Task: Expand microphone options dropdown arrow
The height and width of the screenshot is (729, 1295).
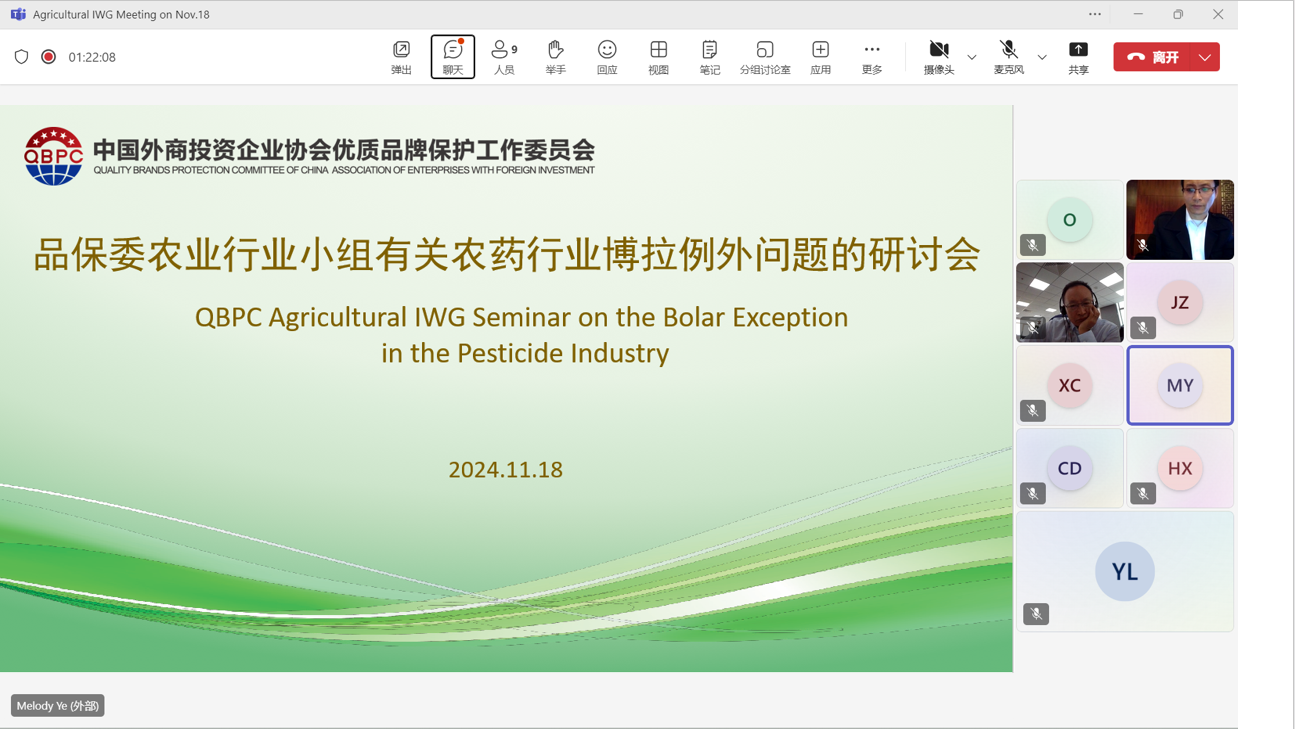Action: pyautogui.click(x=1042, y=57)
